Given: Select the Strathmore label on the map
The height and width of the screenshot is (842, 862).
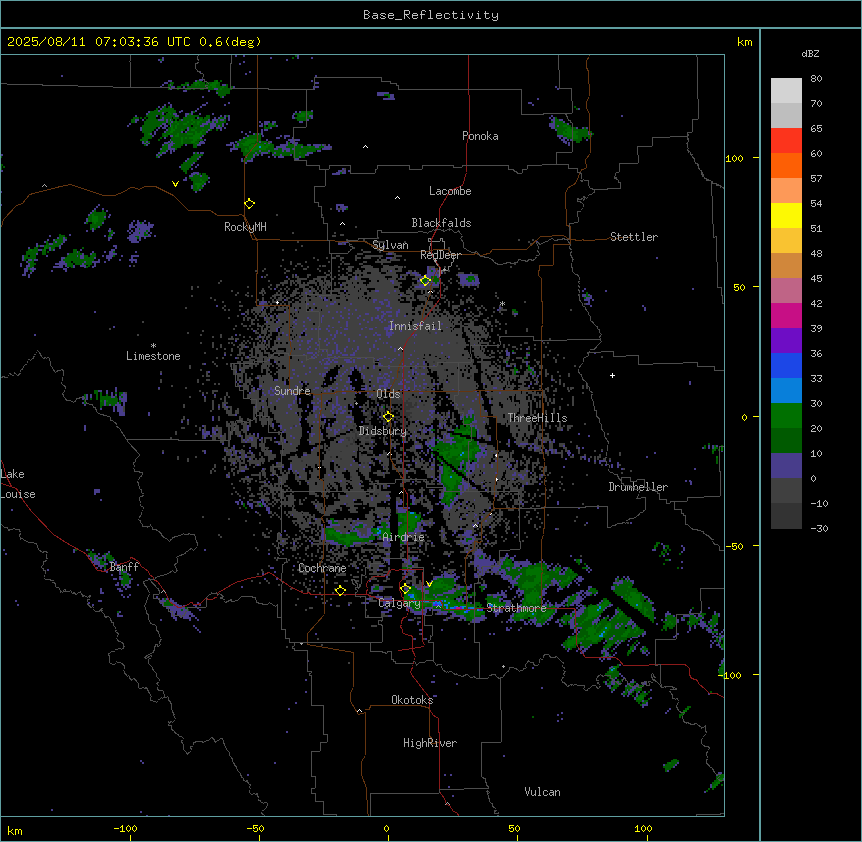Looking at the screenshot, I should click(516, 608).
